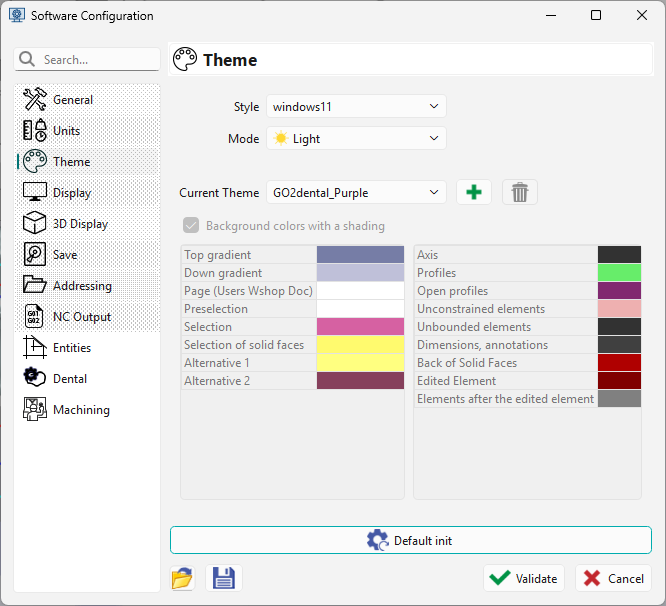Click into the Search field
Image resolution: width=666 pixels, height=606 pixels.
(x=87, y=59)
